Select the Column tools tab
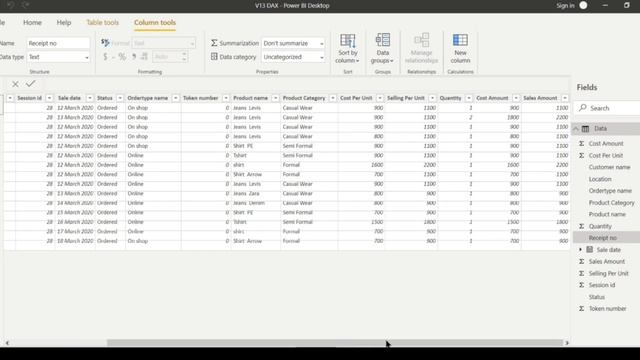The height and width of the screenshot is (360, 640). click(x=155, y=22)
